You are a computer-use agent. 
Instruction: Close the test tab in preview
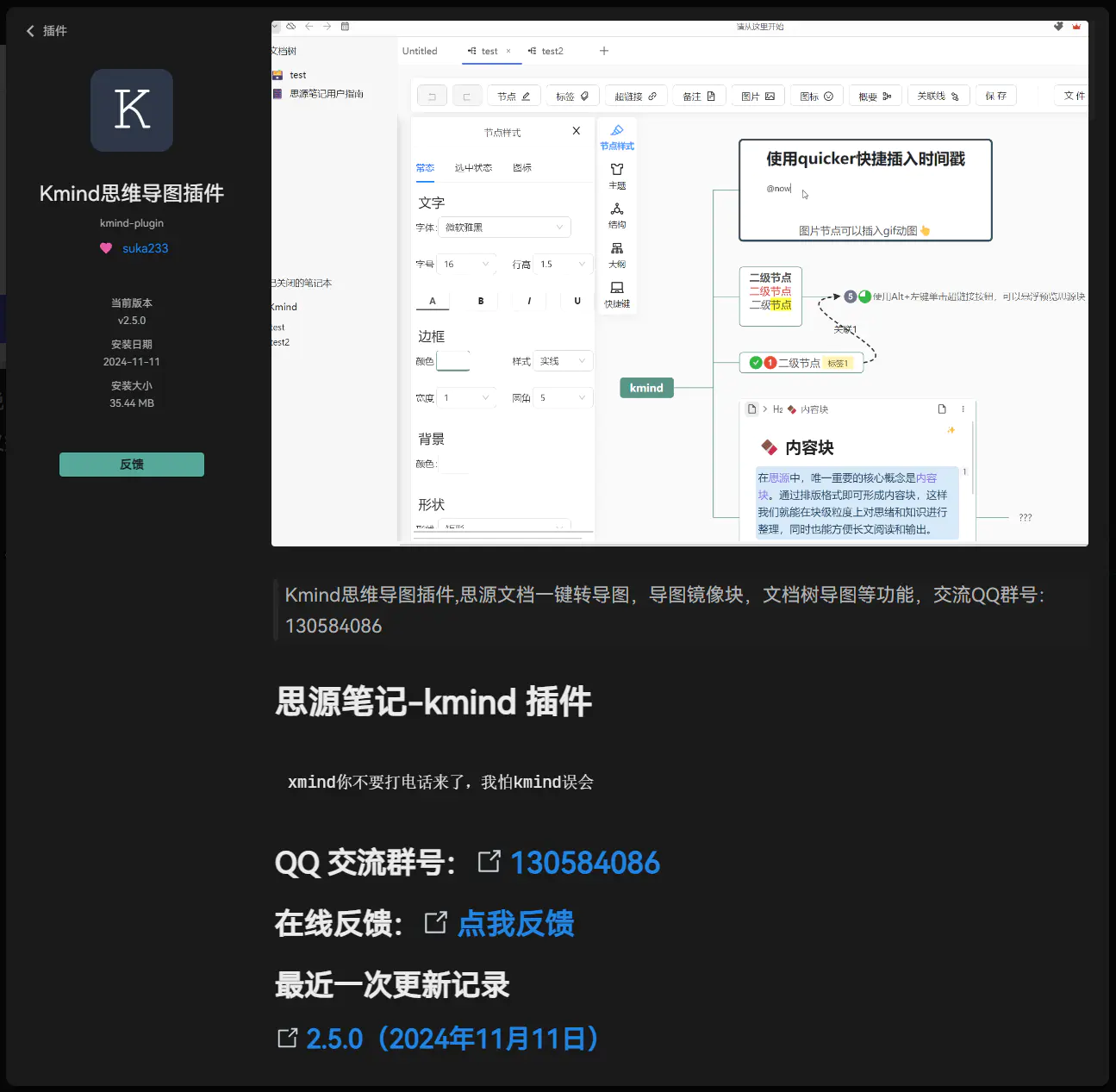click(508, 52)
